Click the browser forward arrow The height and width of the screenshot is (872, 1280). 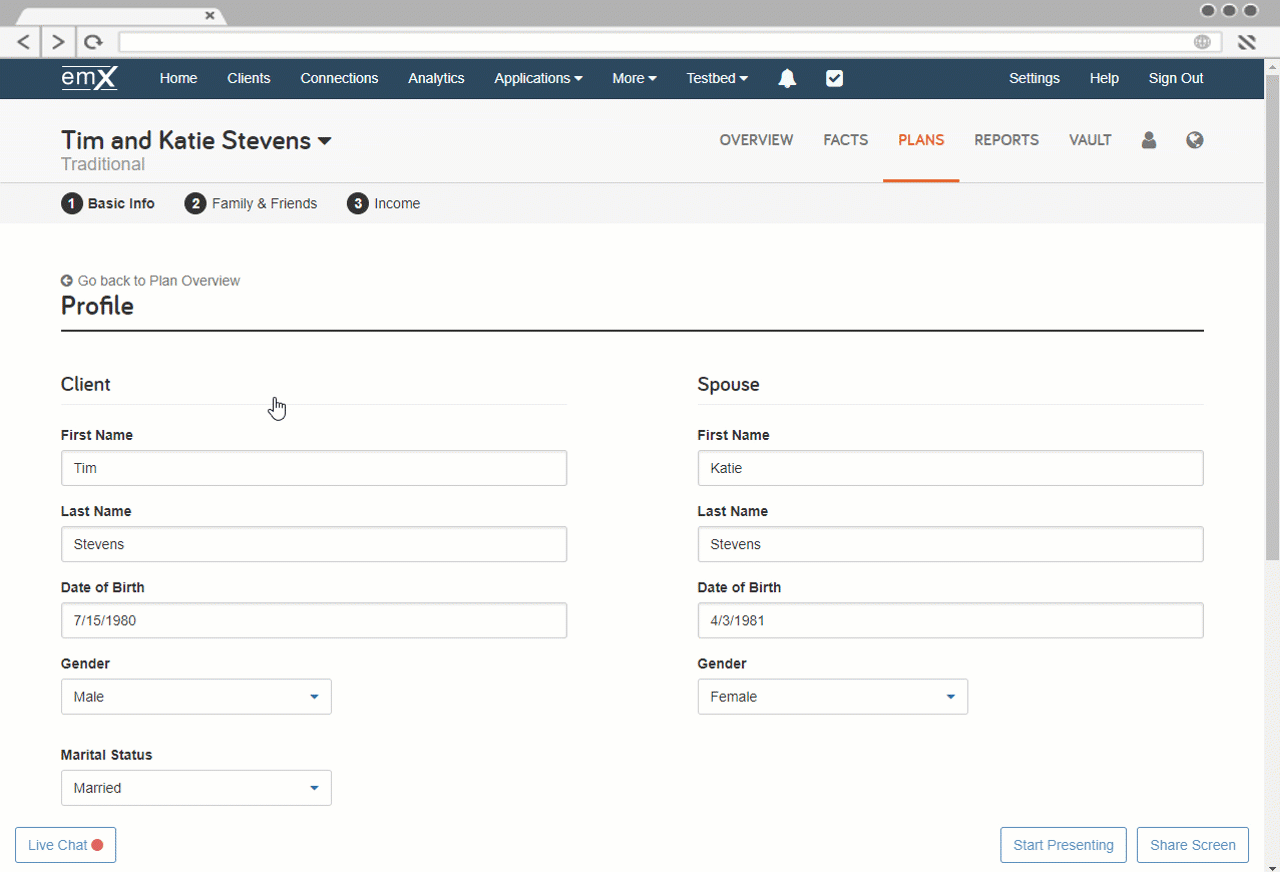point(58,42)
